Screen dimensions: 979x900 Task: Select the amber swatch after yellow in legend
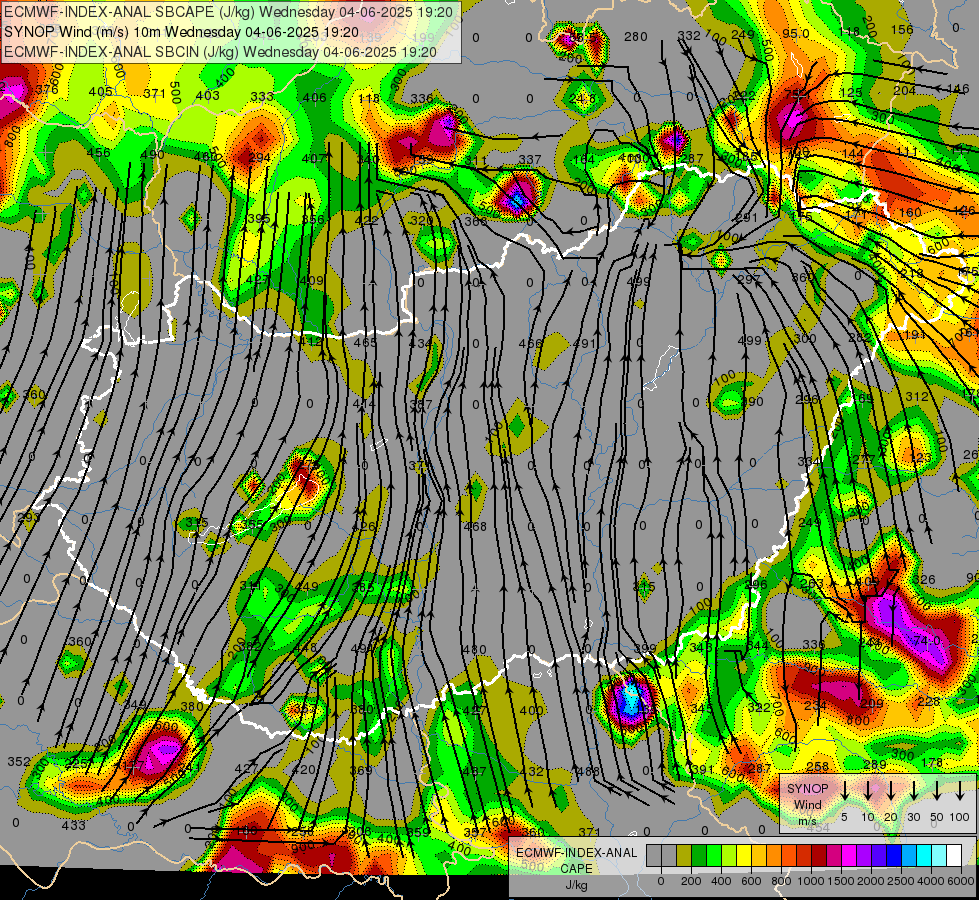[x=759, y=855]
